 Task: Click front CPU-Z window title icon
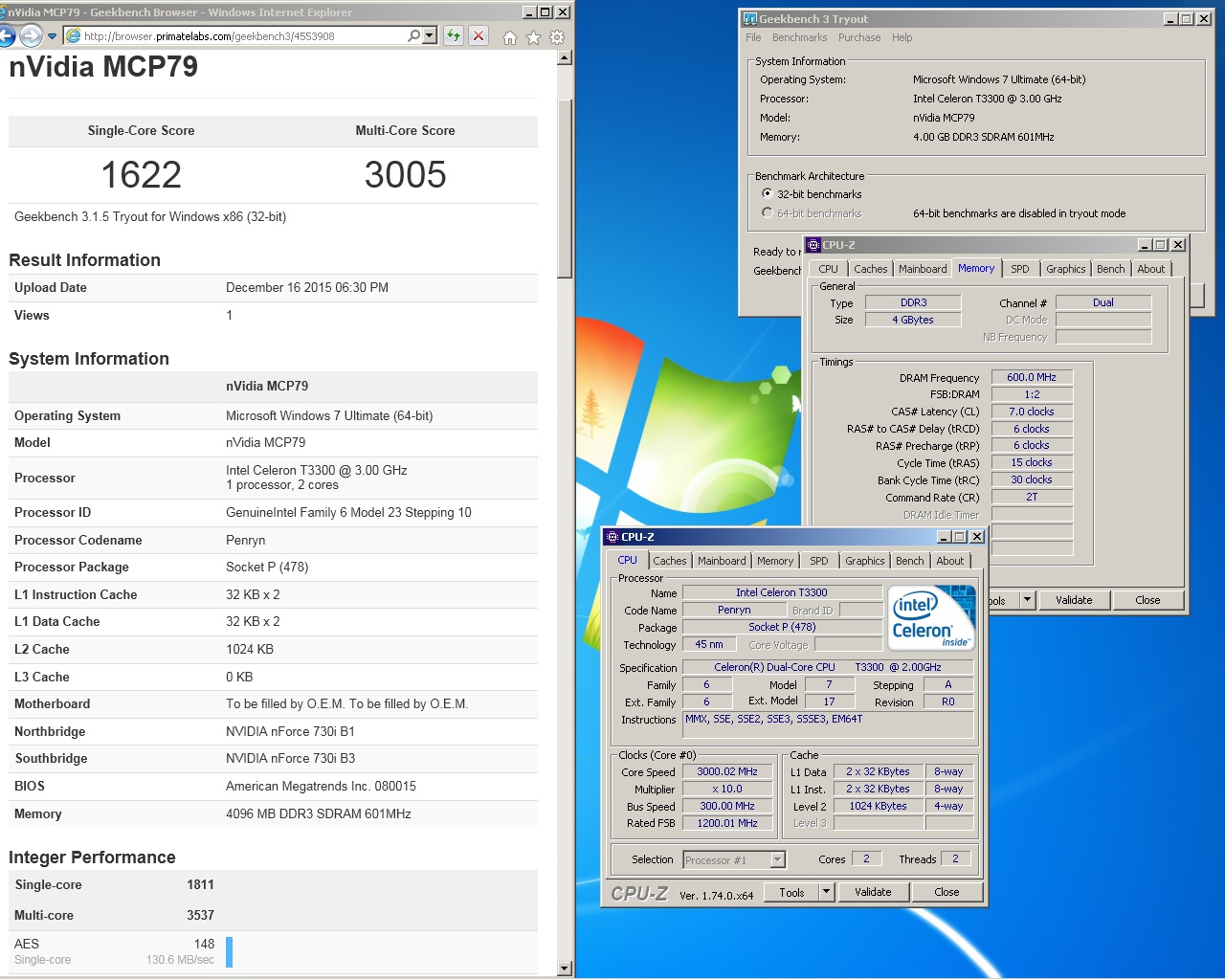pyautogui.click(x=612, y=537)
